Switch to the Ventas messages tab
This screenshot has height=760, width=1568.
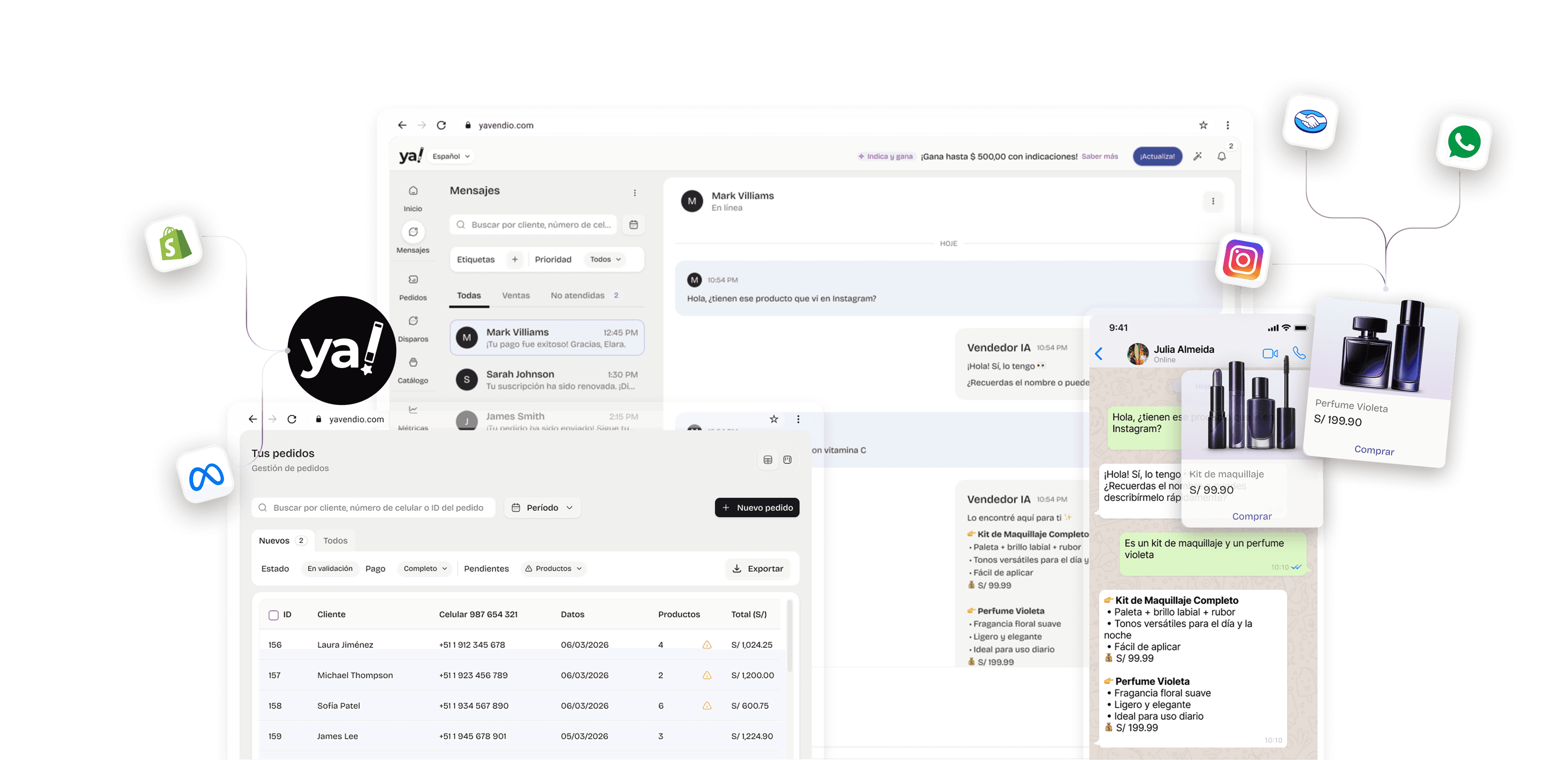coord(516,295)
